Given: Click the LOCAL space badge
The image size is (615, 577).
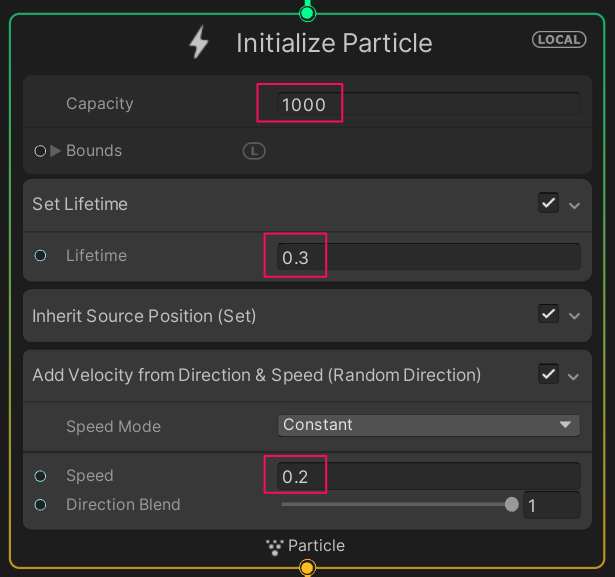Looking at the screenshot, I should 559,40.
